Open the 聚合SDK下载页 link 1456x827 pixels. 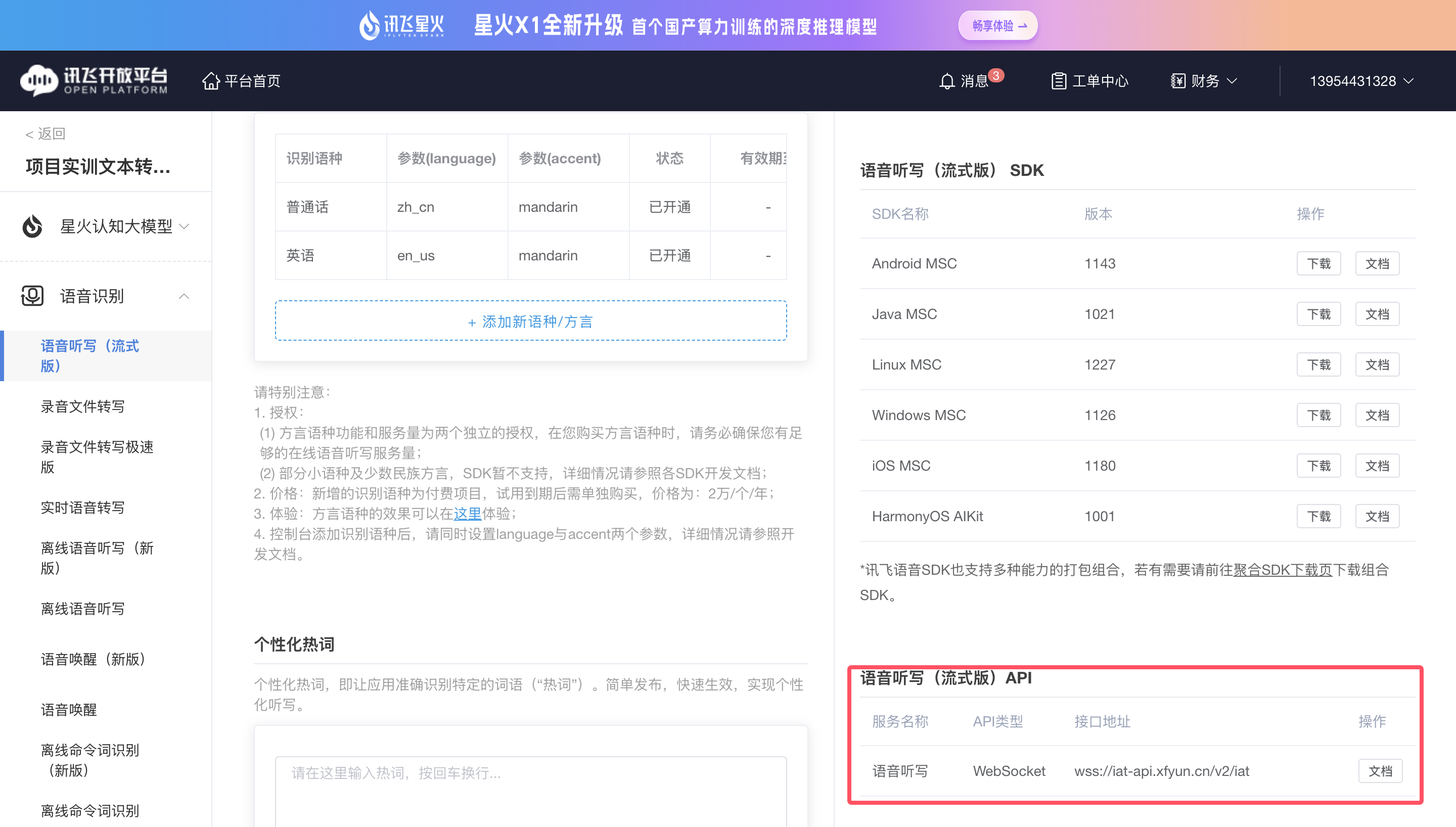1283,570
